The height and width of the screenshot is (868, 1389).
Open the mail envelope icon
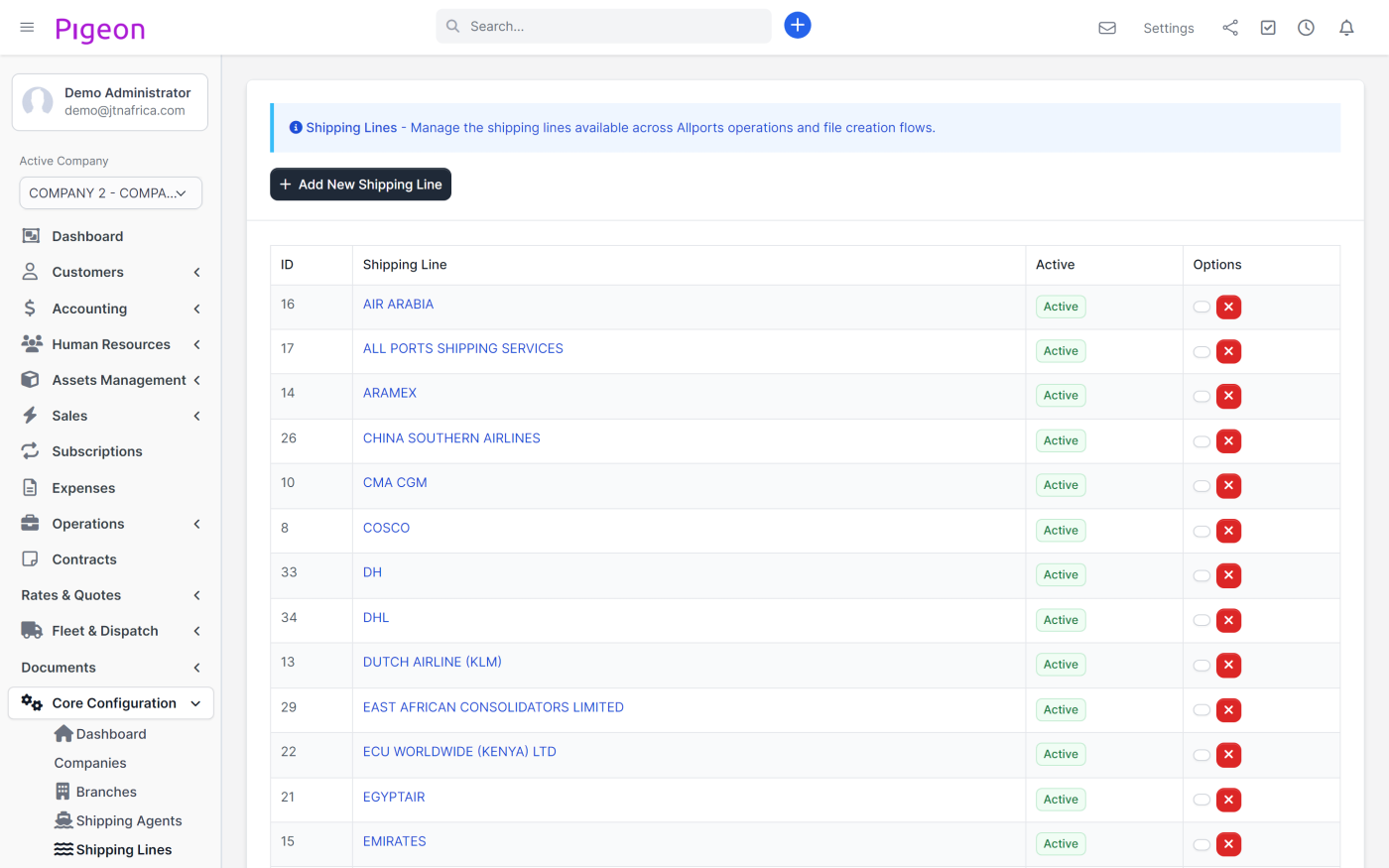click(1107, 28)
